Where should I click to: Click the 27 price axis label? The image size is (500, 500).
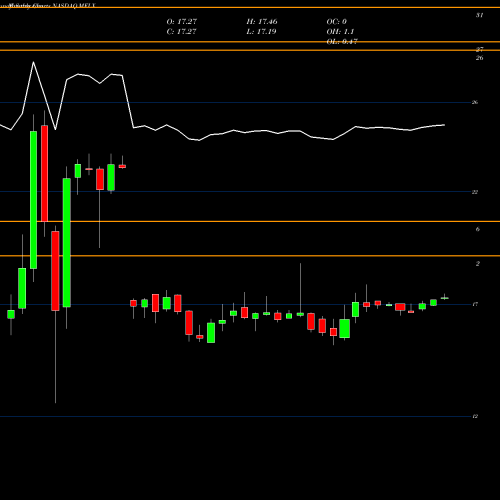click(x=479, y=49)
